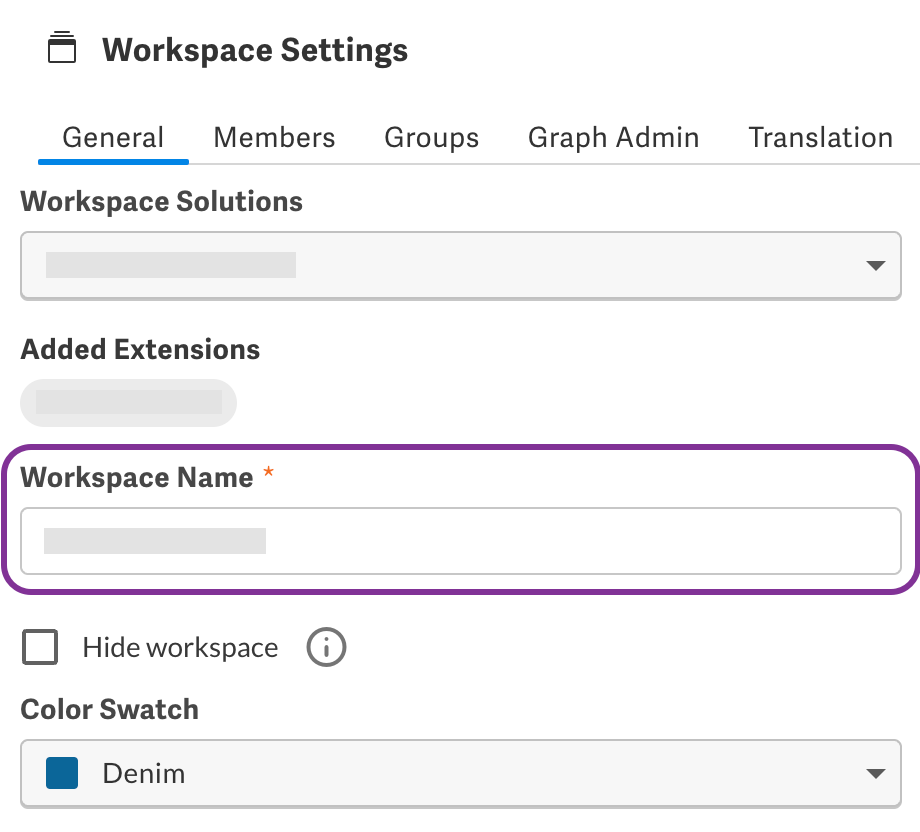
Task: Click the Workspace Settings title text
Action: 255,50
